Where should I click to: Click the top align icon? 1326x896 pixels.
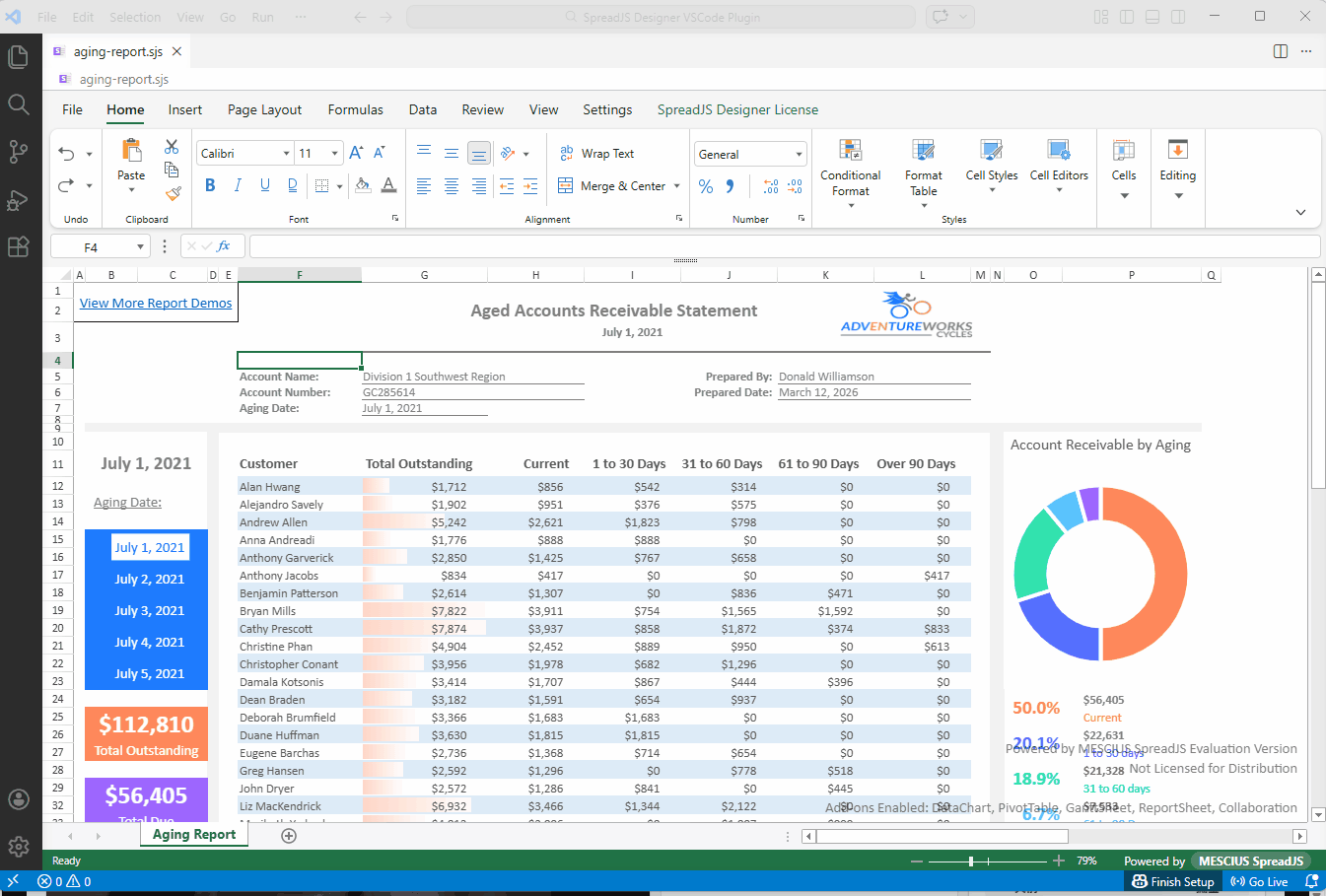(x=424, y=153)
